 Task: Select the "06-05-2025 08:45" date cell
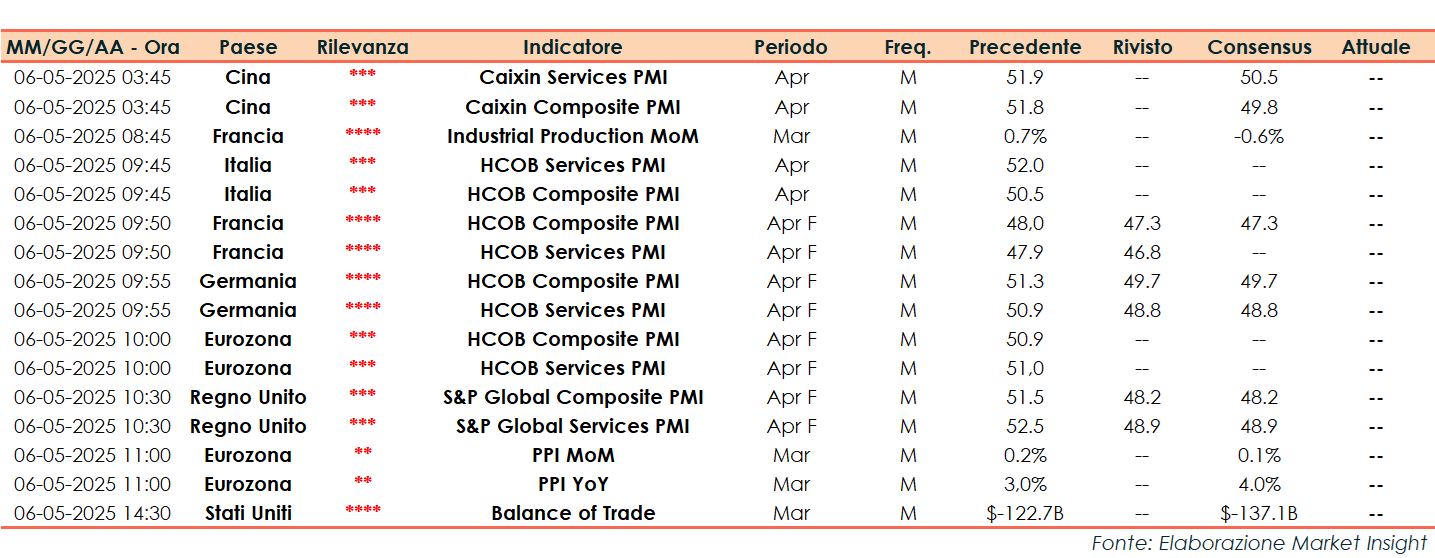coord(92,136)
